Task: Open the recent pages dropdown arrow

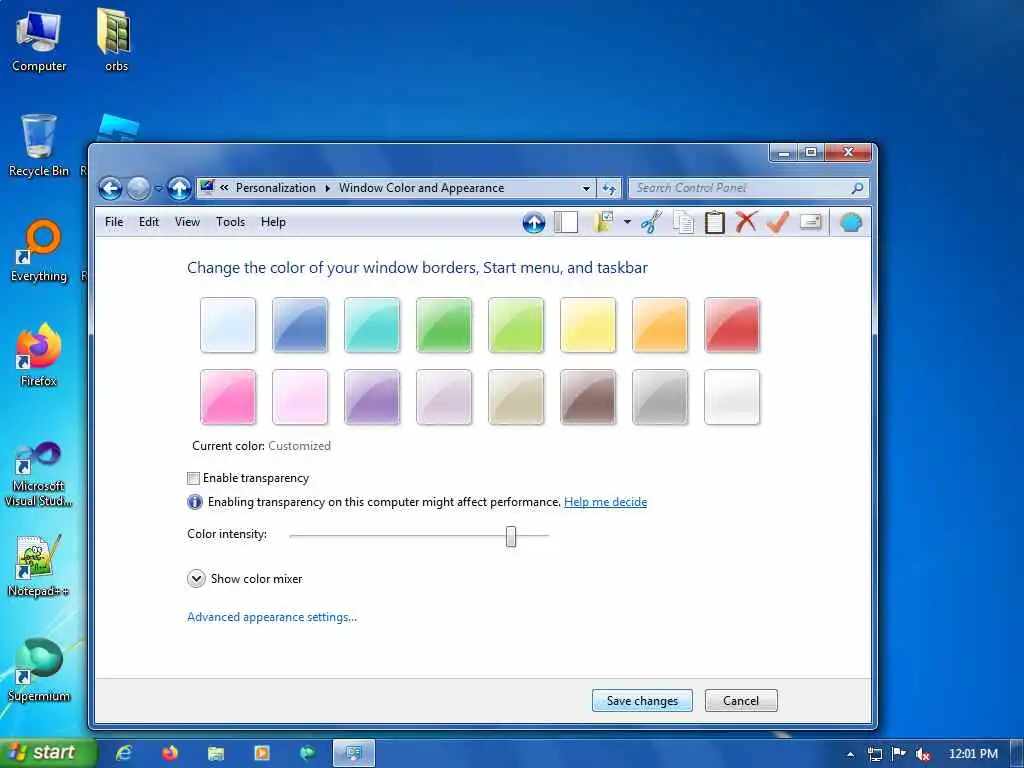Action: pyautogui.click(x=158, y=189)
